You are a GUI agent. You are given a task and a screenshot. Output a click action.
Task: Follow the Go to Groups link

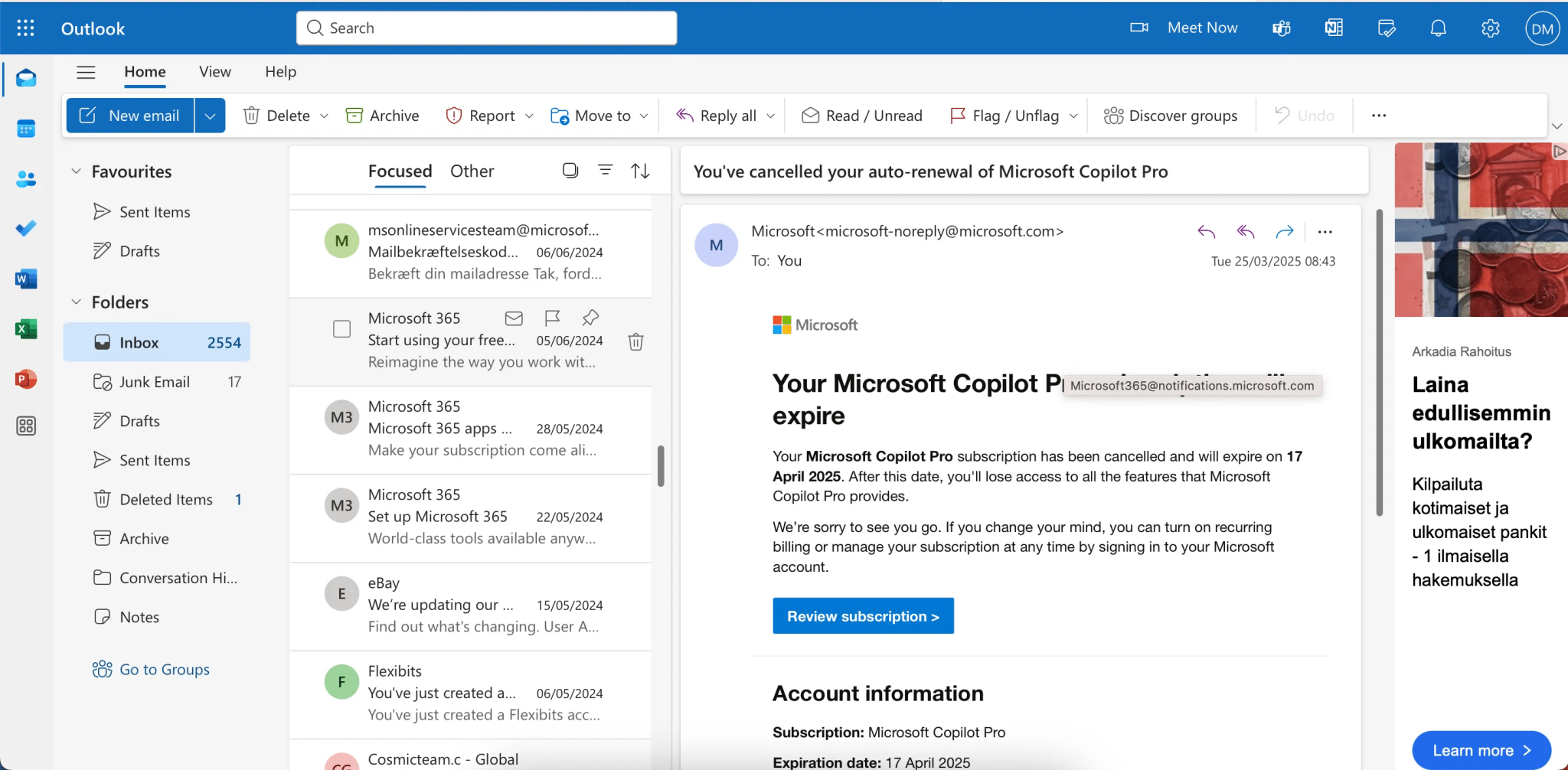point(164,669)
